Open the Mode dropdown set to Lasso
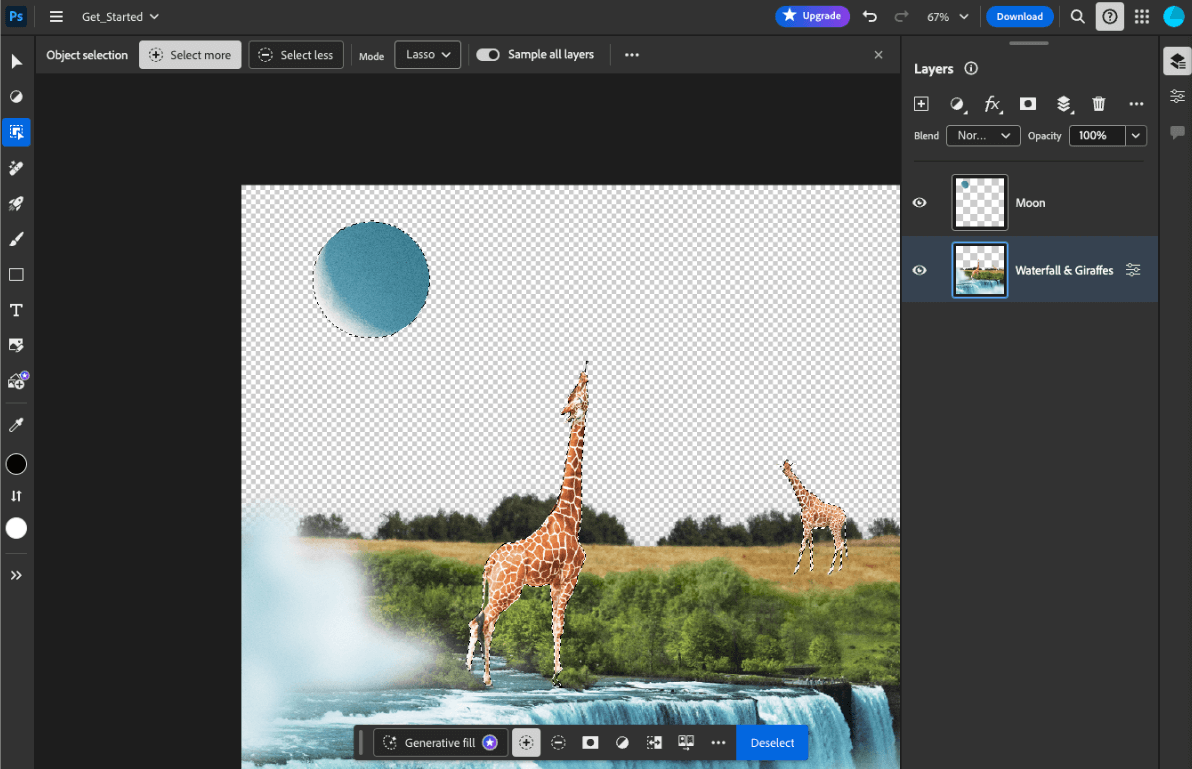Viewport: 1192px width, 769px height. click(427, 55)
